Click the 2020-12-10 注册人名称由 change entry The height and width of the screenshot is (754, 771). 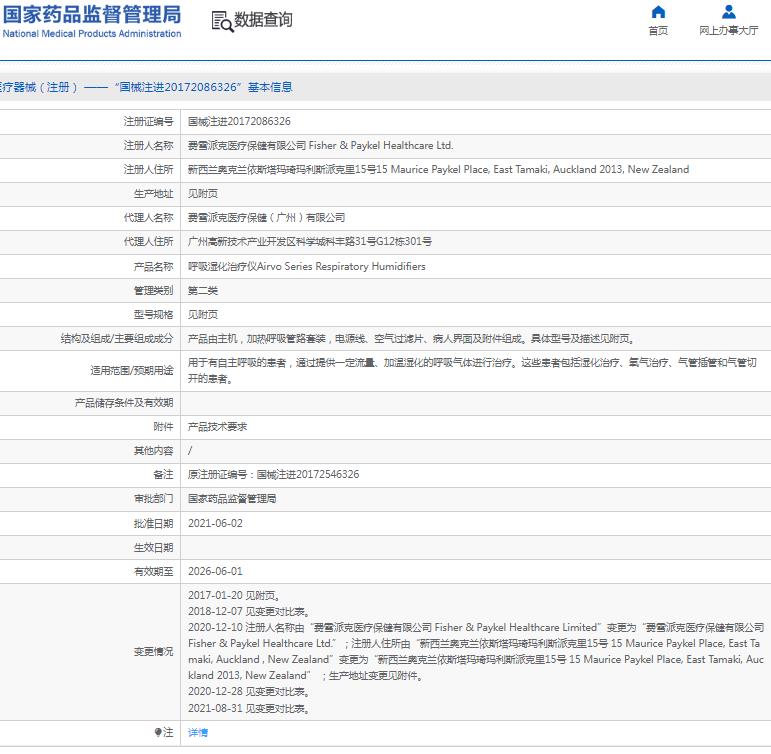(476, 651)
